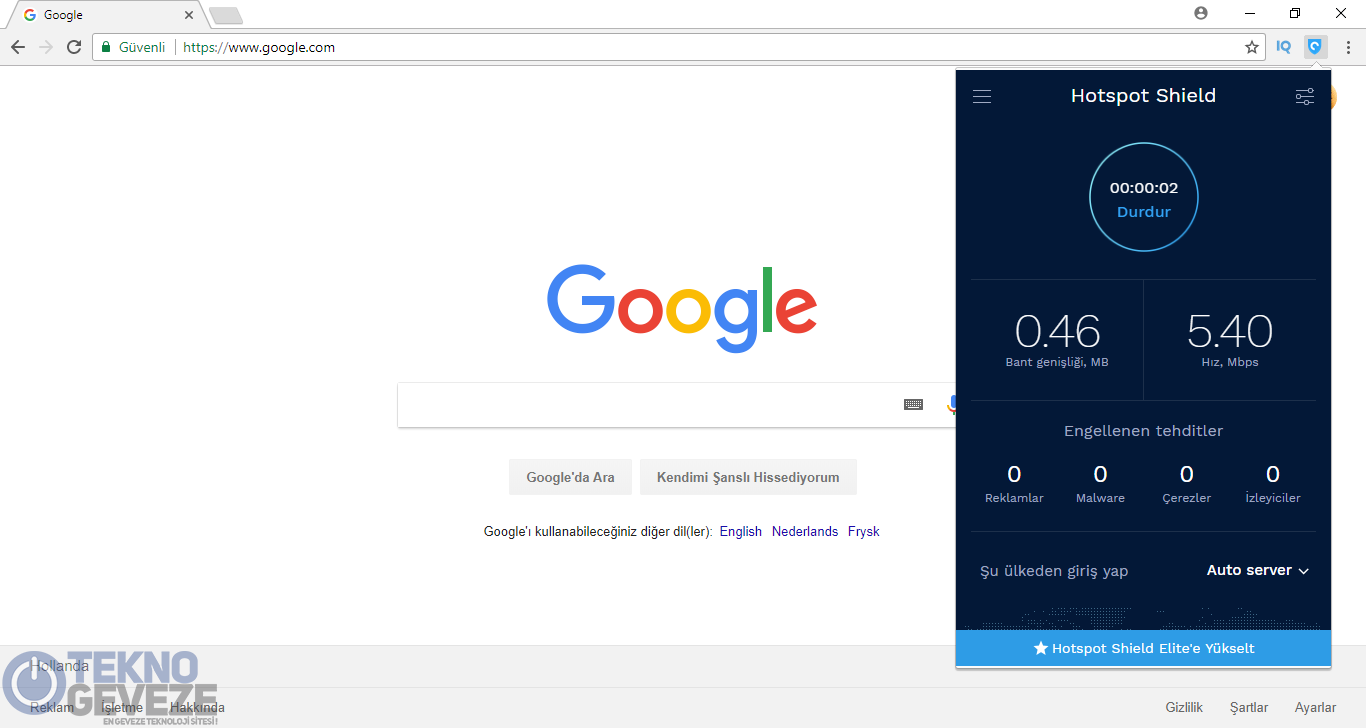
Task: Open the İşletme footer link
Action: click(x=122, y=707)
